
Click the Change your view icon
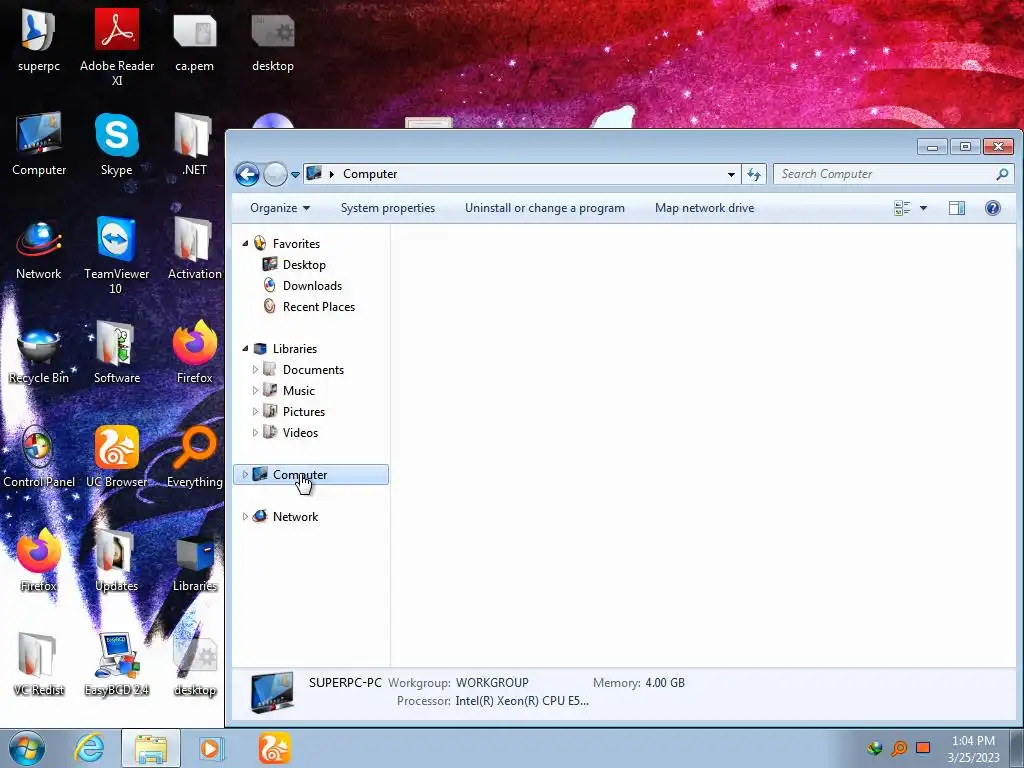[x=902, y=208]
